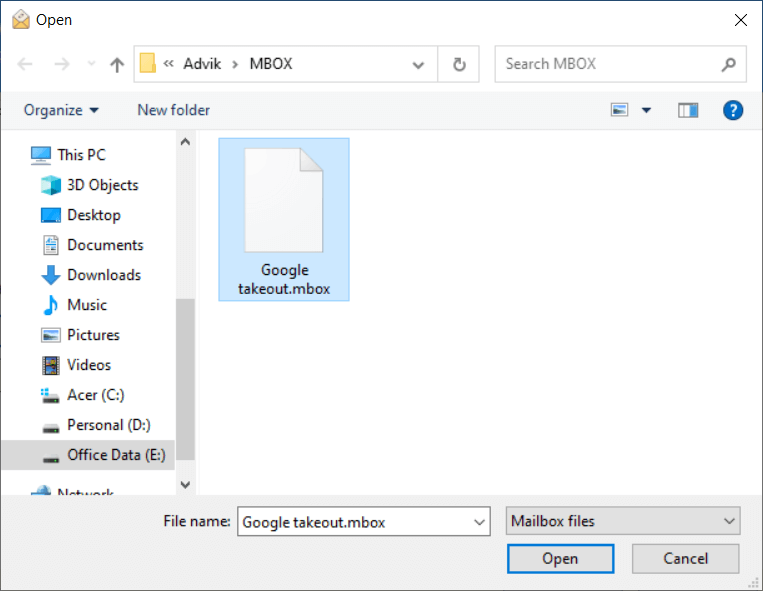This screenshot has height=591, width=763.
Task: Click the Documents page icon
Action: point(51,245)
